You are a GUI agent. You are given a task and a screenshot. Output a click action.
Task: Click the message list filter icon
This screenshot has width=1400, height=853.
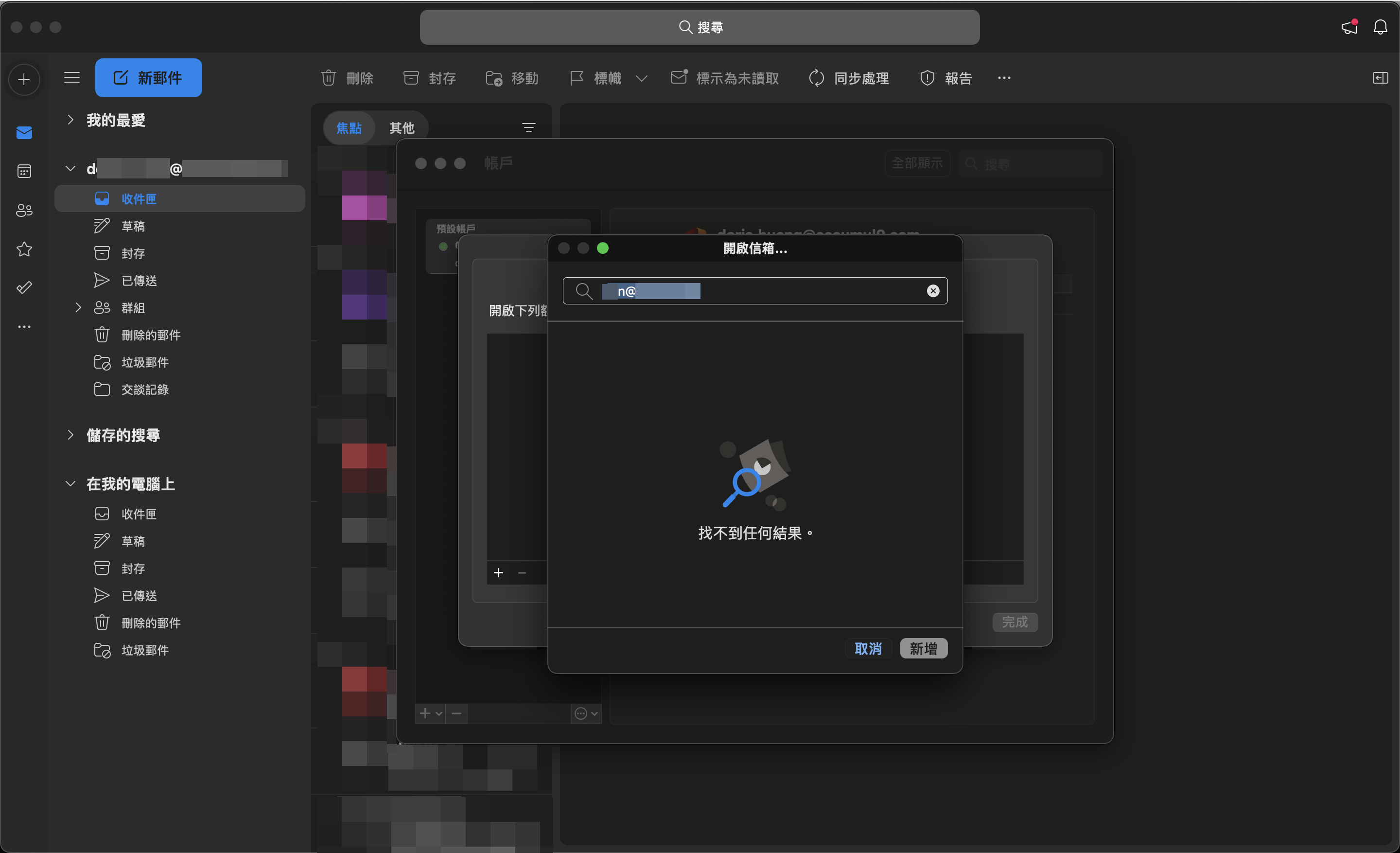coord(528,128)
